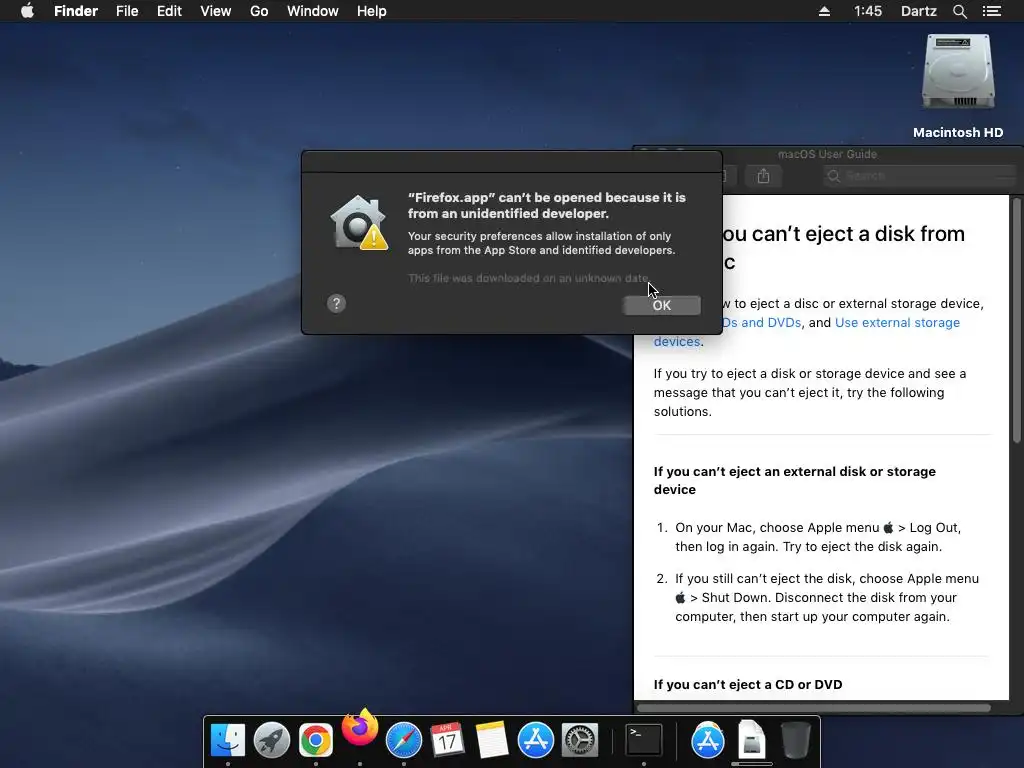Image resolution: width=1024 pixels, height=768 pixels.
Task: Launch Google Chrome from Dock
Action: tap(315, 741)
